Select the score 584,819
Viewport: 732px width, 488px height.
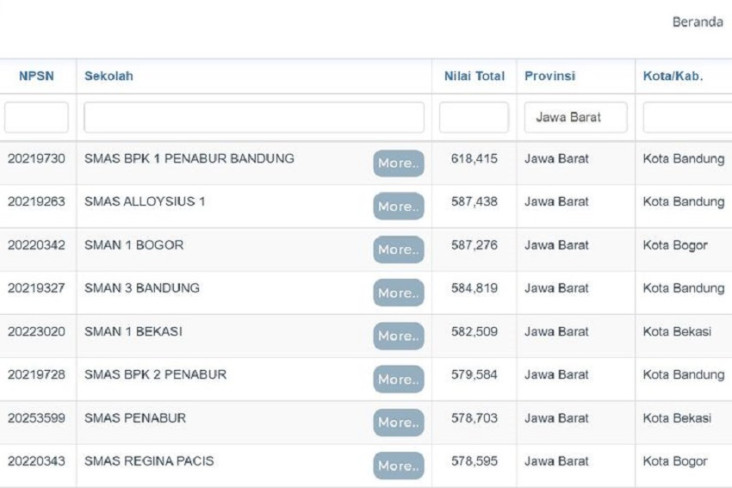point(474,288)
